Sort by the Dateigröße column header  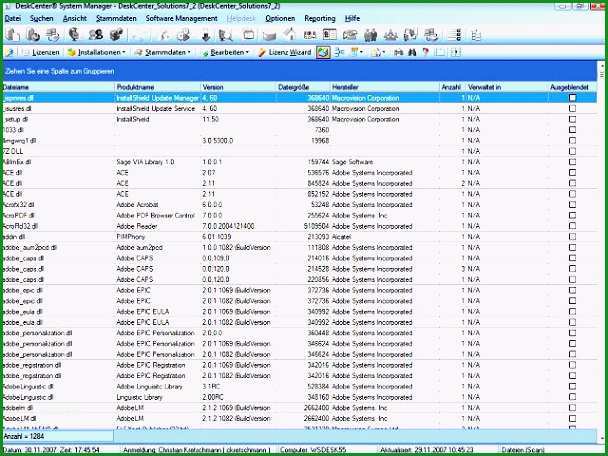(x=303, y=87)
